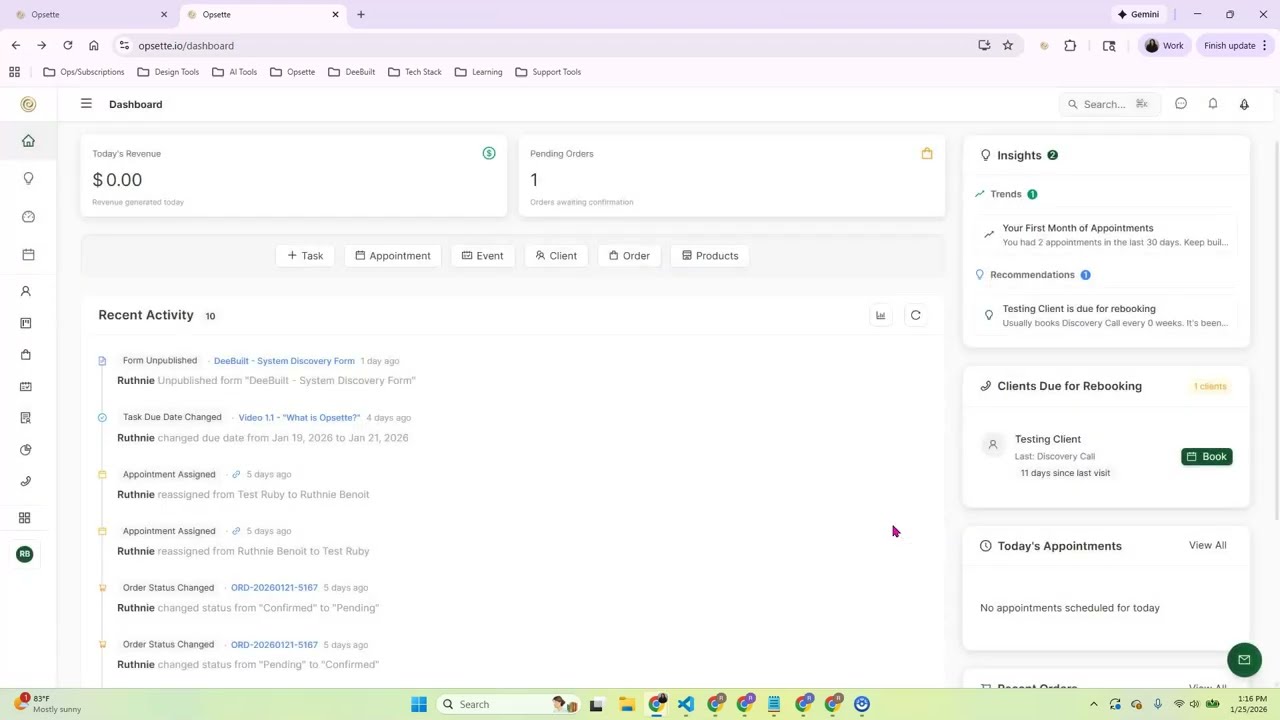
Task: Bookmark this page with the star icon
Action: click(1008, 46)
